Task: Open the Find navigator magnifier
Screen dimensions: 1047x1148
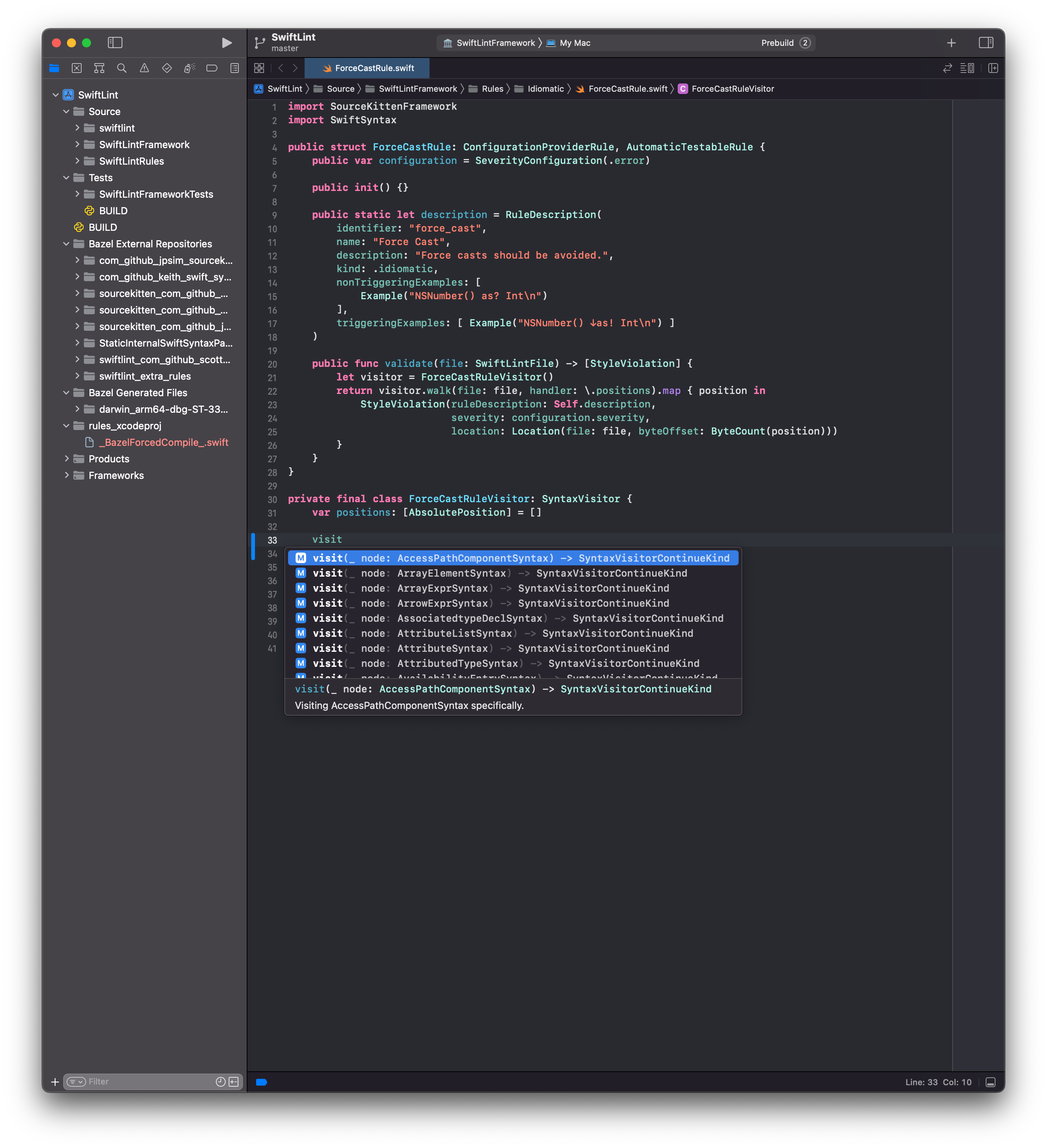Action: click(121, 68)
